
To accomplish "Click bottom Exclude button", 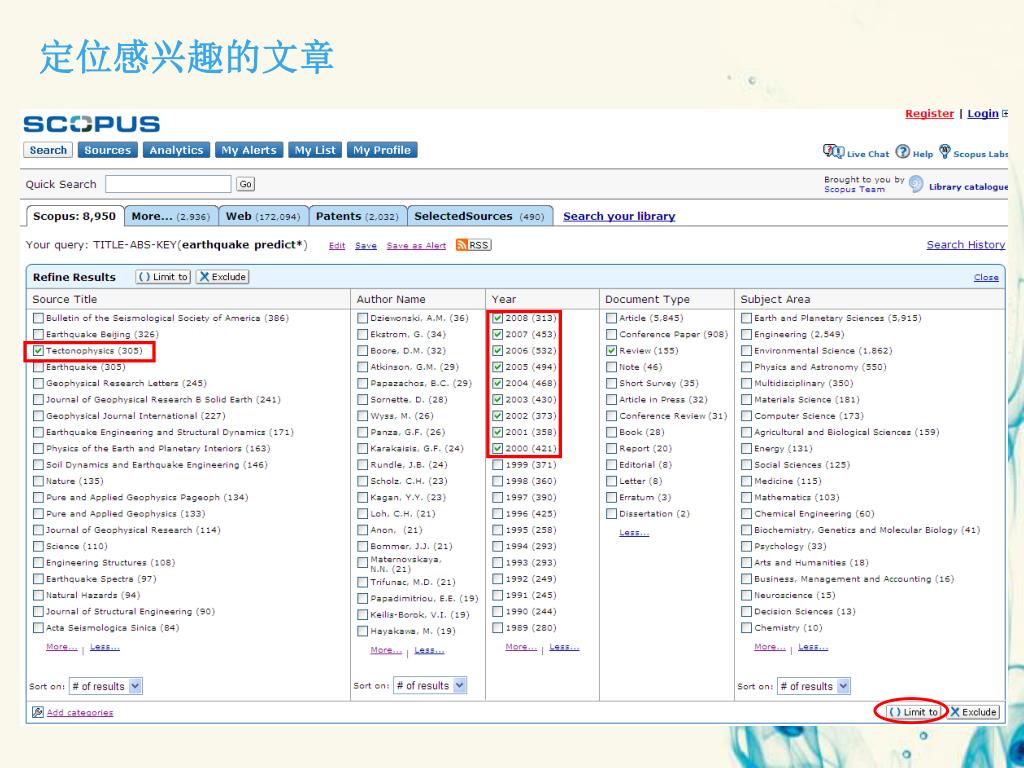I will [x=974, y=712].
